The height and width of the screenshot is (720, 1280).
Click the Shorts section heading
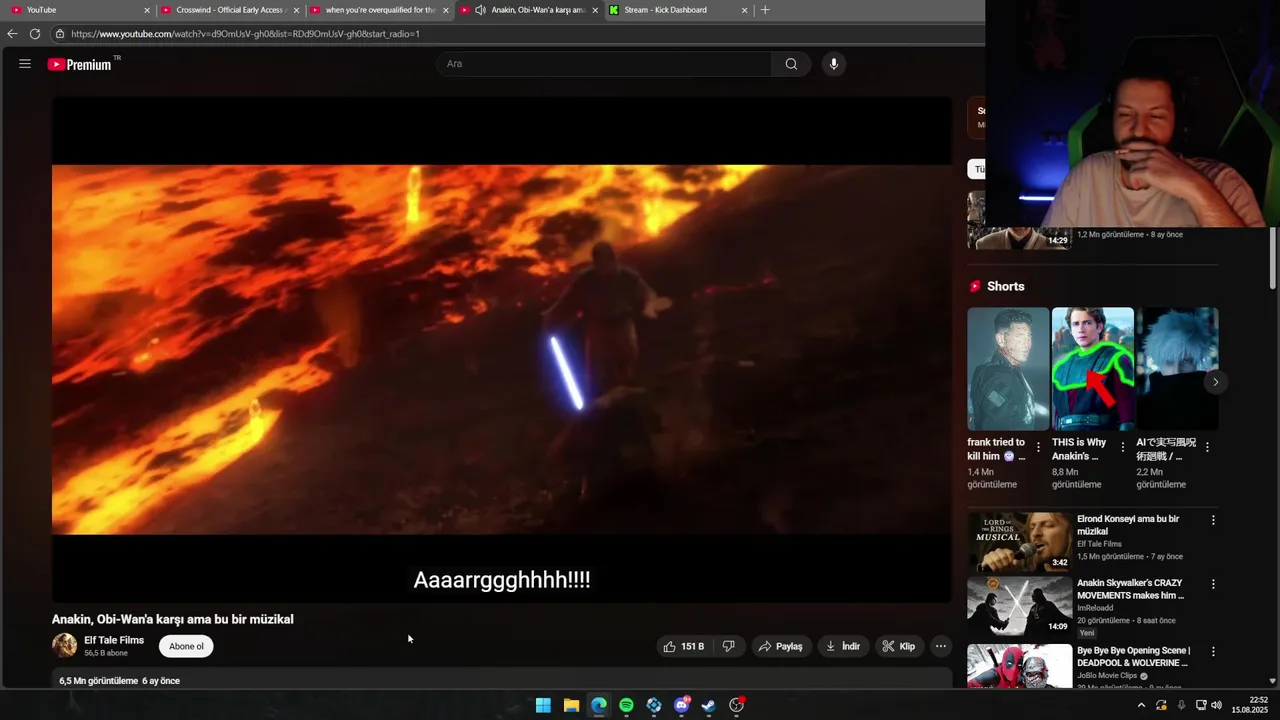pos(1005,286)
